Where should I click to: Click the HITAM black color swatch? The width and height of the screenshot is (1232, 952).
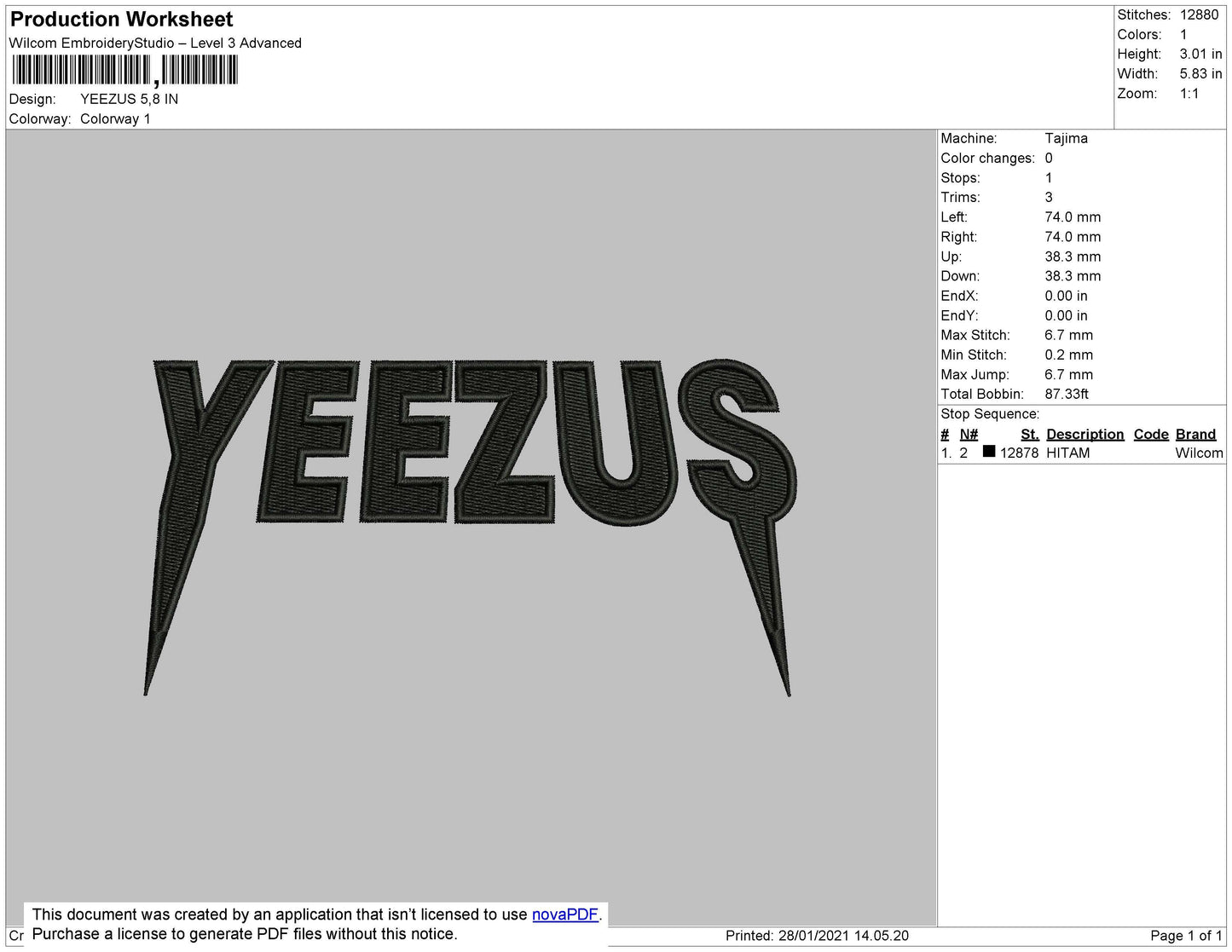[x=989, y=452]
